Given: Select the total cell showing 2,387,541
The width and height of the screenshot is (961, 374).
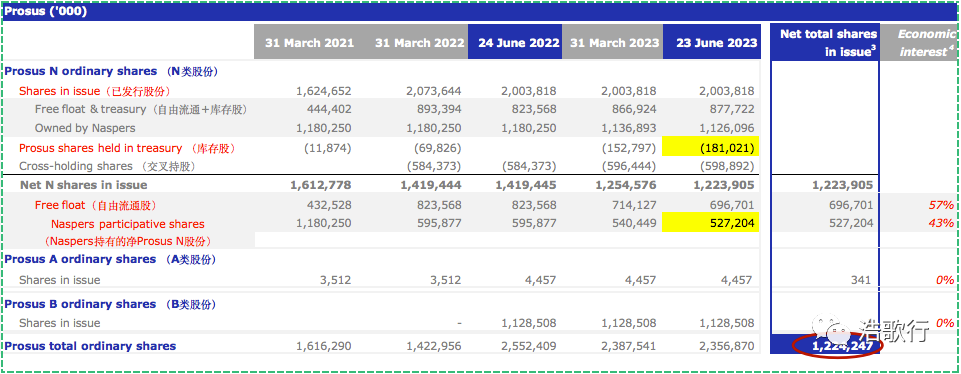Looking at the screenshot, I should tap(628, 346).
